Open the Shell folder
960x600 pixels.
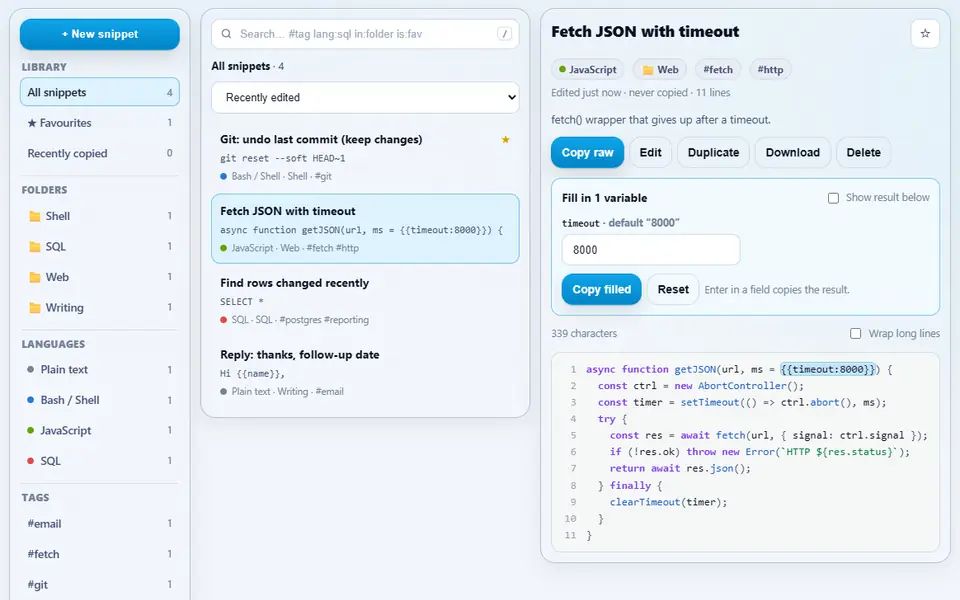pyautogui.click(x=100, y=216)
